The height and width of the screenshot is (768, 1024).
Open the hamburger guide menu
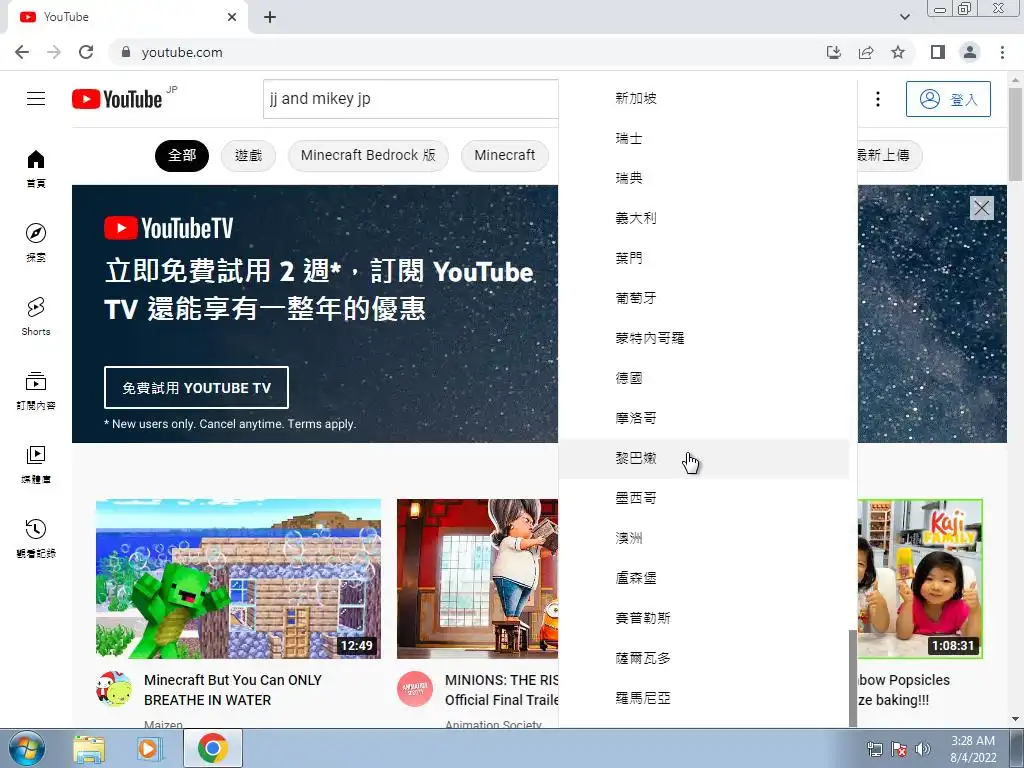coord(36,99)
